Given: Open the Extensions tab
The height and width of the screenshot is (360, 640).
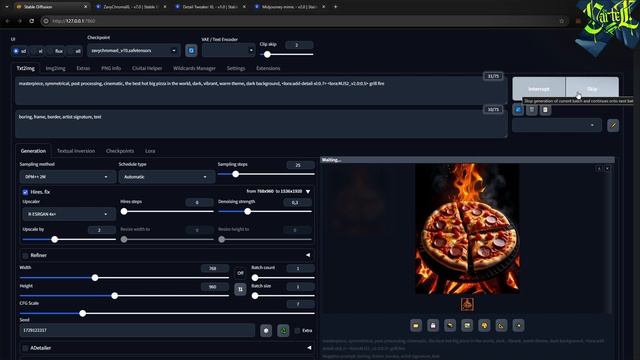Looking at the screenshot, I should click(268, 68).
